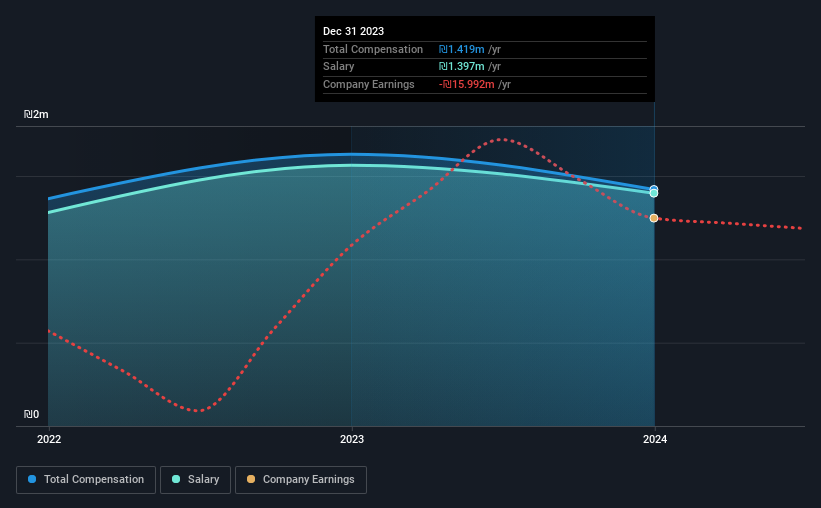Image resolution: width=821 pixels, height=508 pixels.
Task: Click the Salary tooltip row label
Action: tap(338, 67)
